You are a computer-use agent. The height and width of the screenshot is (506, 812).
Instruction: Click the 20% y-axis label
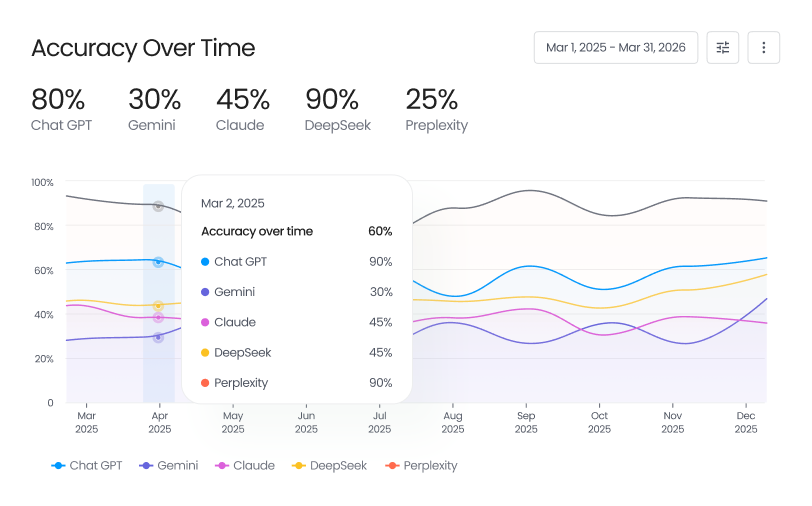click(x=44, y=358)
